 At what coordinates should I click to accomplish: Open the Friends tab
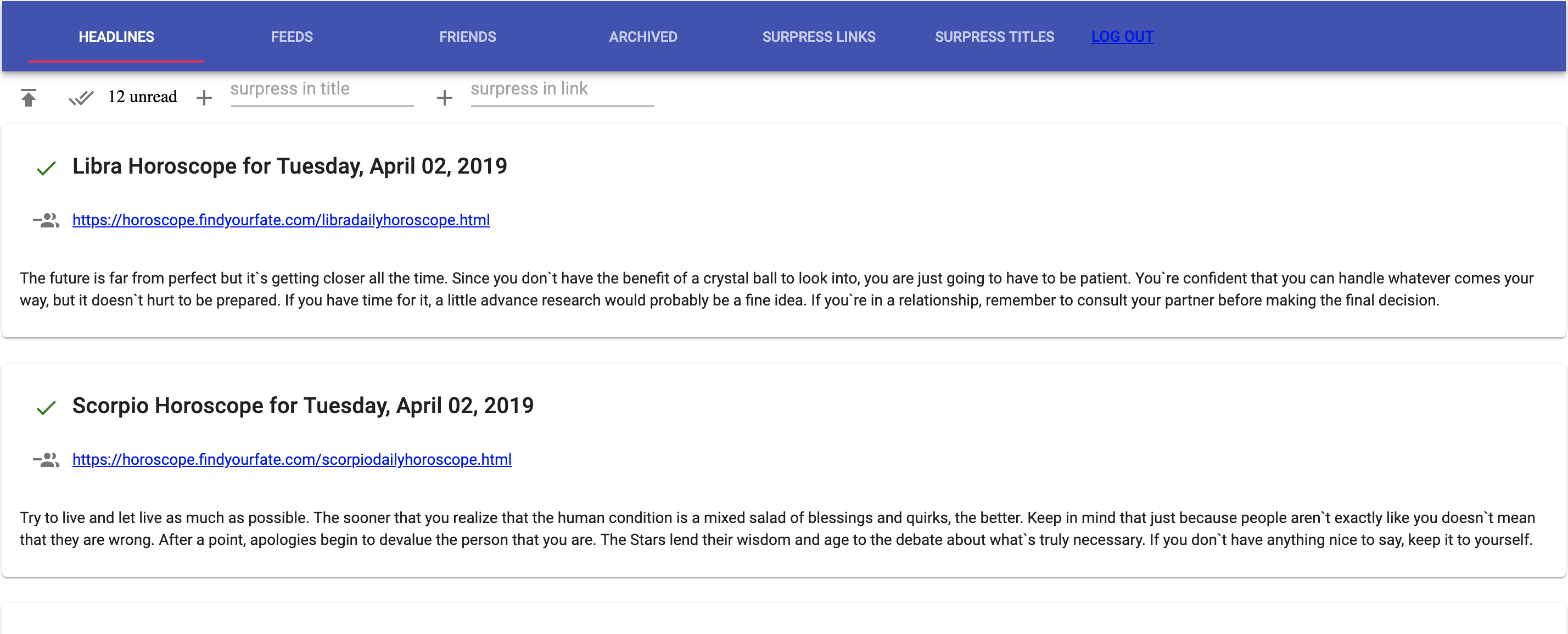[x=467, y=37]
